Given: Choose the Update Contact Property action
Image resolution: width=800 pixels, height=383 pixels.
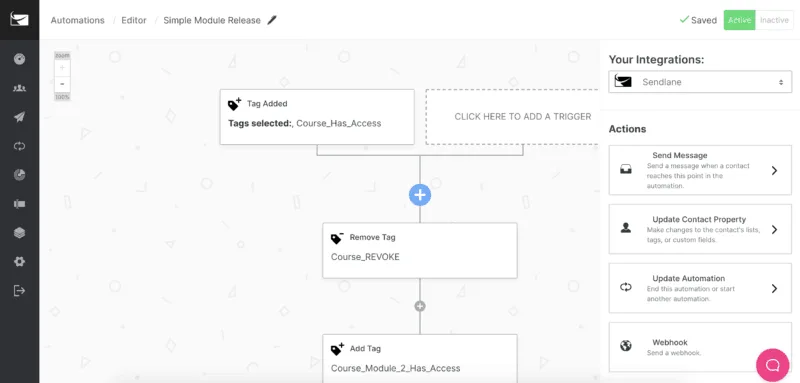Looking at the screenshot, I should click(700, 229).
